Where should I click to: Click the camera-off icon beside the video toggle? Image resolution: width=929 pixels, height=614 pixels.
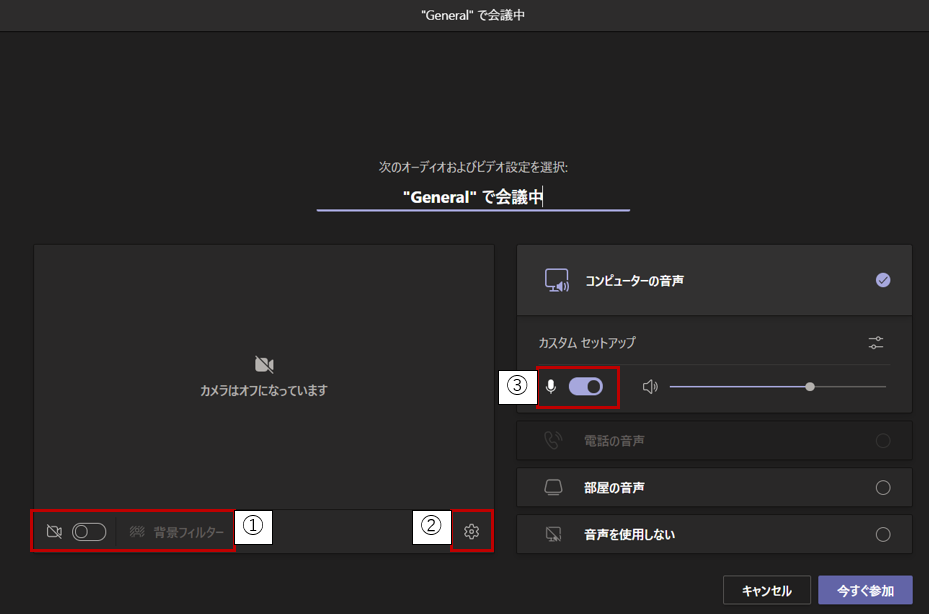coord(54,532)
